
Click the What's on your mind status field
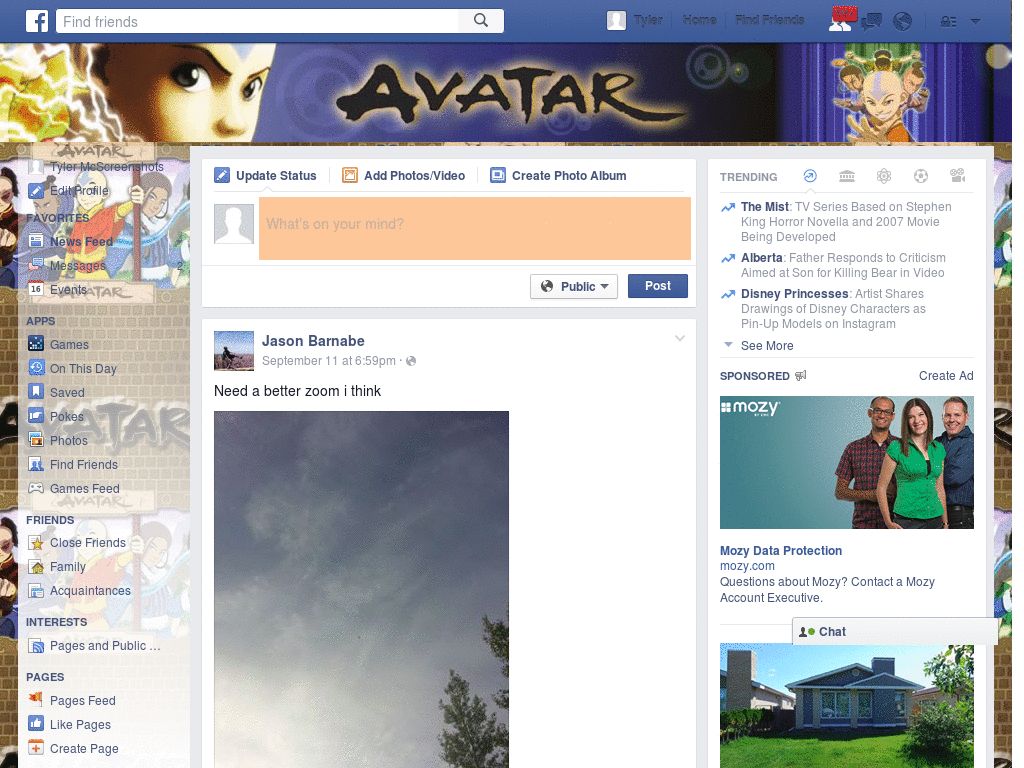[474, 229]
